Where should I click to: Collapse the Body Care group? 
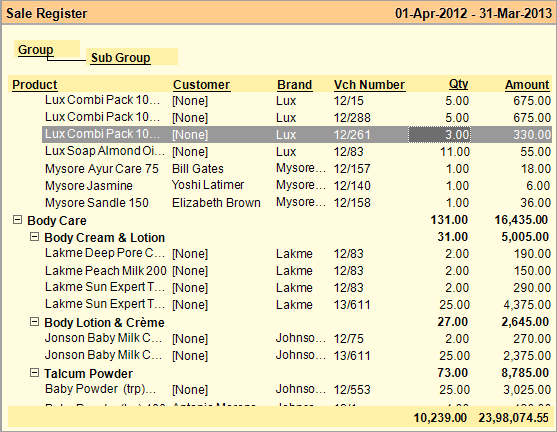17,220
